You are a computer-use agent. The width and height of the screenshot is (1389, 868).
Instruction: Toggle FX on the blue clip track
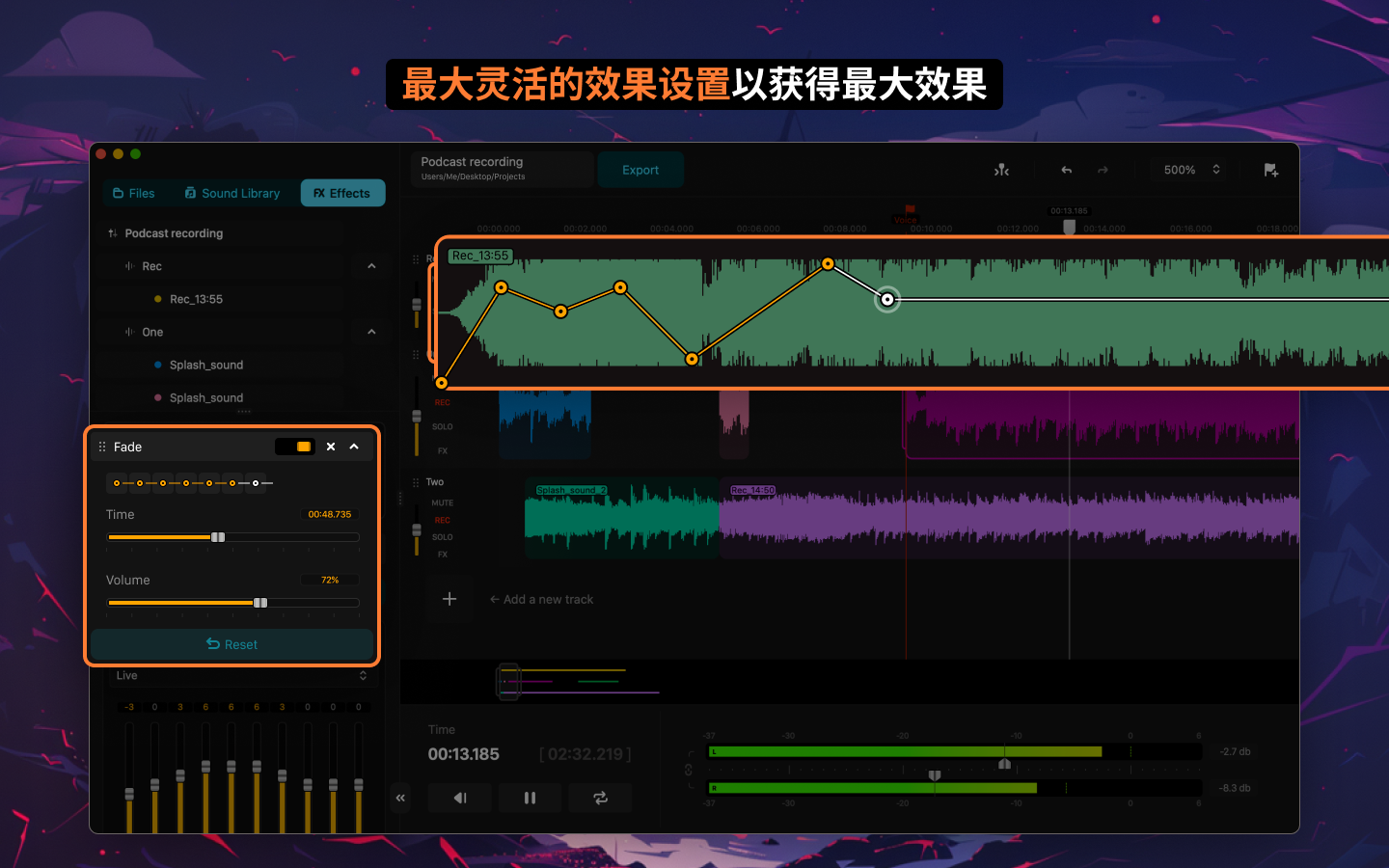pyautogui.click(x=443, y=450)
